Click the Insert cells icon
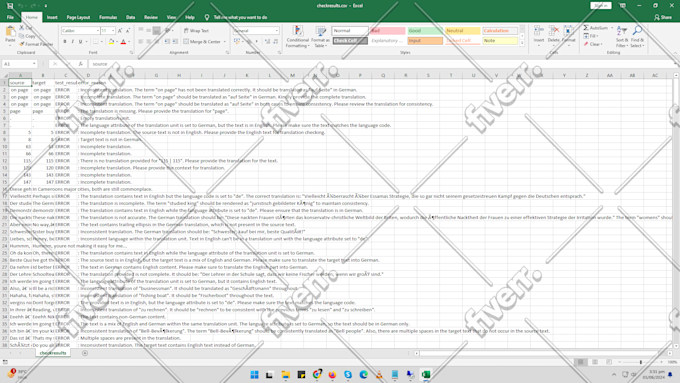This screenshot has width=680, height=383. click(539, 31)
